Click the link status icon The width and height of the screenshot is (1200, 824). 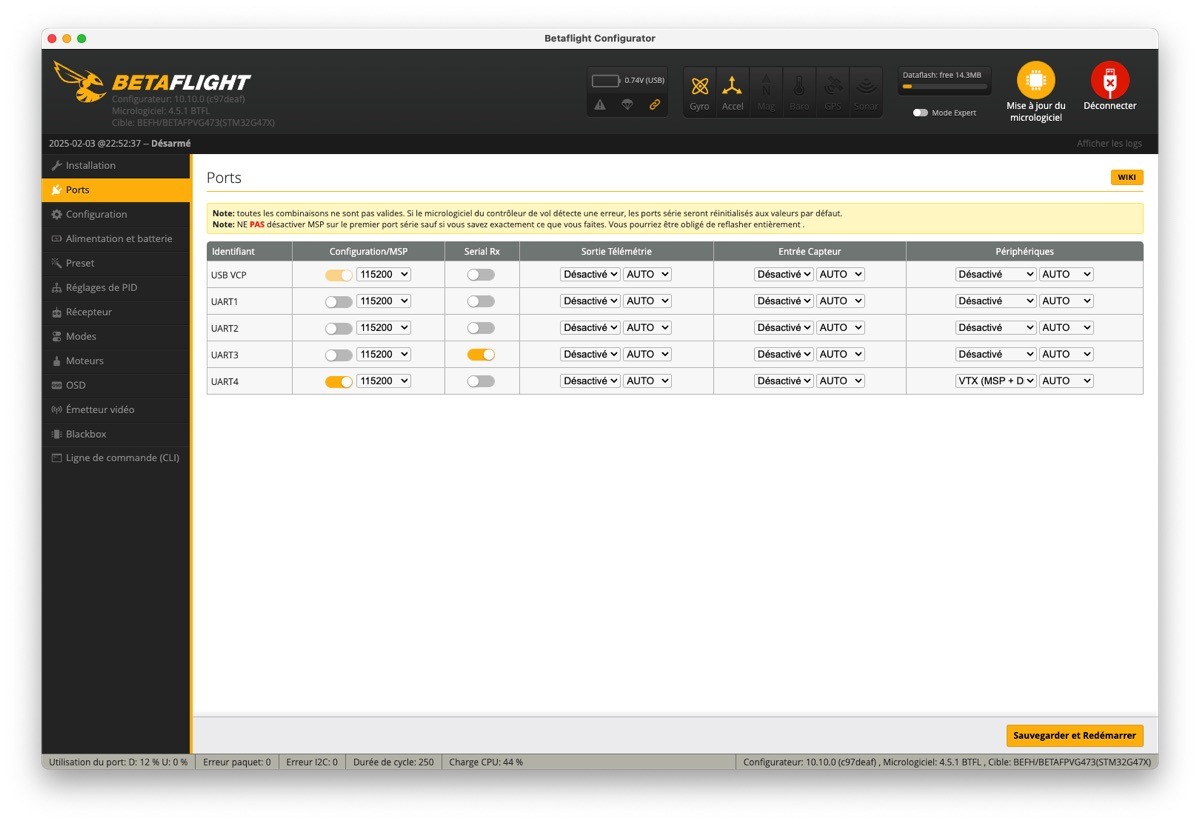coord(655,104)
